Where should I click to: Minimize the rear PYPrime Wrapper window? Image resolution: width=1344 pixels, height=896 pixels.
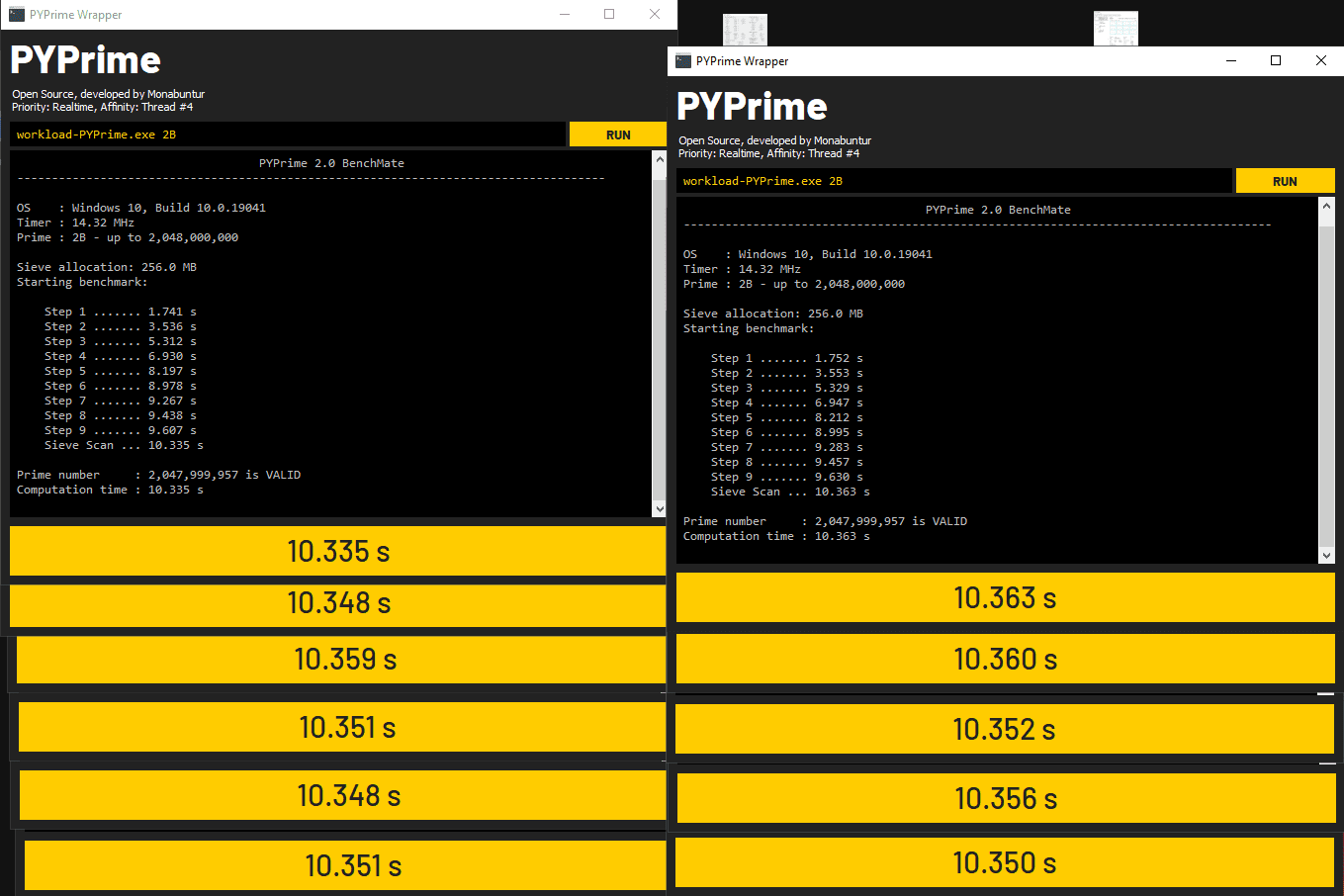click(x=565, y=15)
